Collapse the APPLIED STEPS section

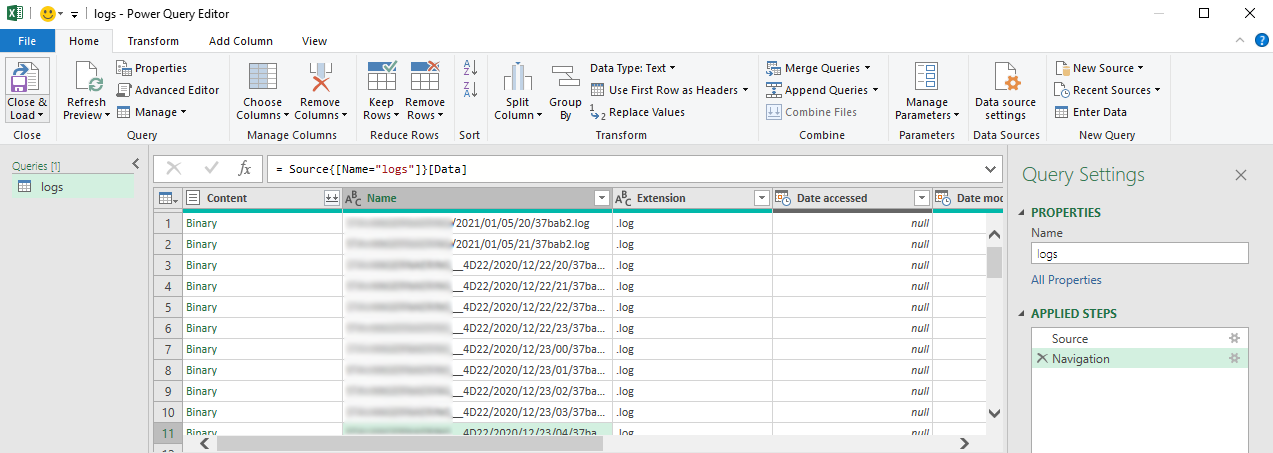(x=1023, y=314)
